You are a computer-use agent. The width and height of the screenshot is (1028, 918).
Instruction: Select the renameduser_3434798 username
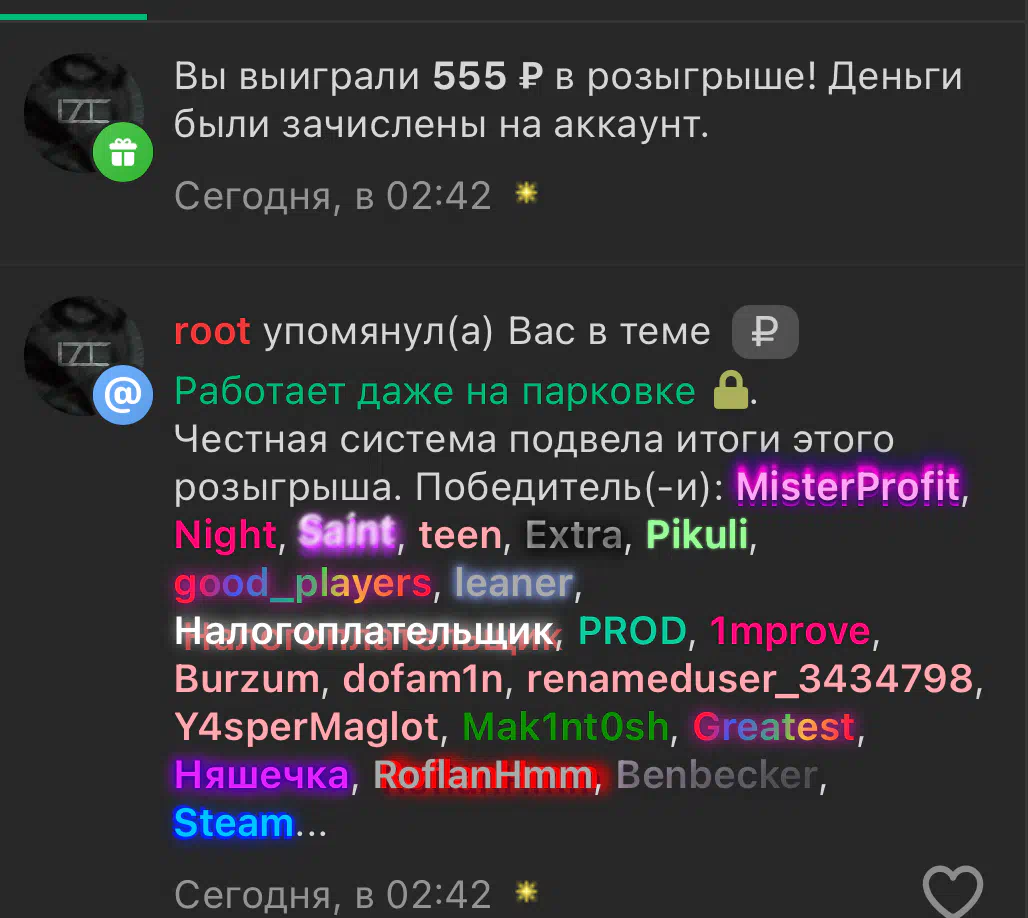[x=750, y=679]
